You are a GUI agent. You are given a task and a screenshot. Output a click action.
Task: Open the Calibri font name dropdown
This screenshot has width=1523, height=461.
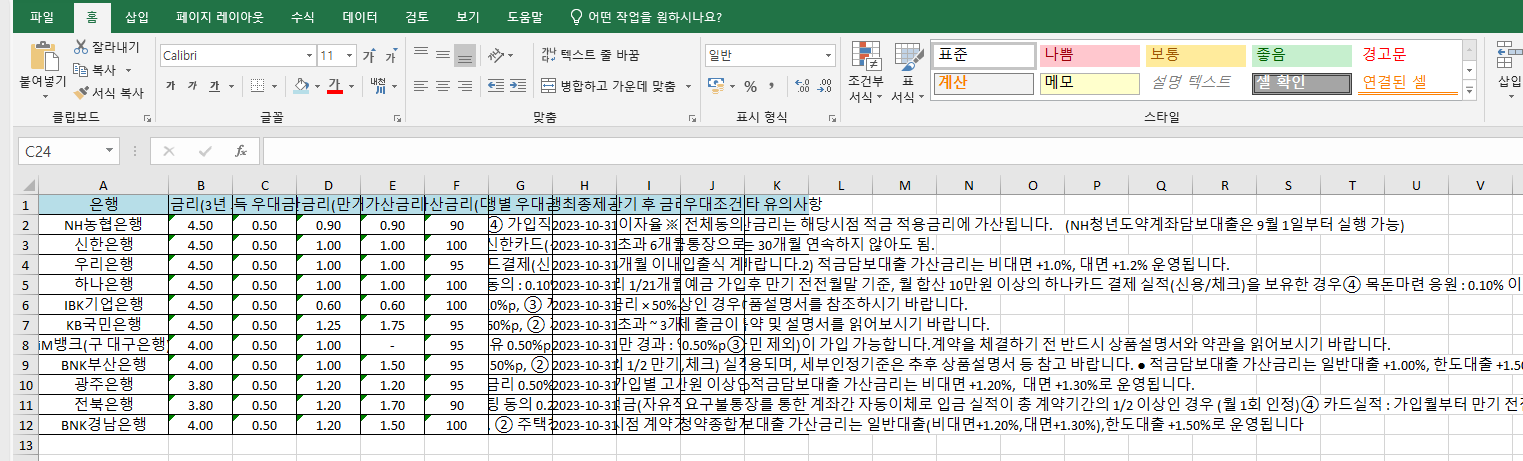coord(308,55)
